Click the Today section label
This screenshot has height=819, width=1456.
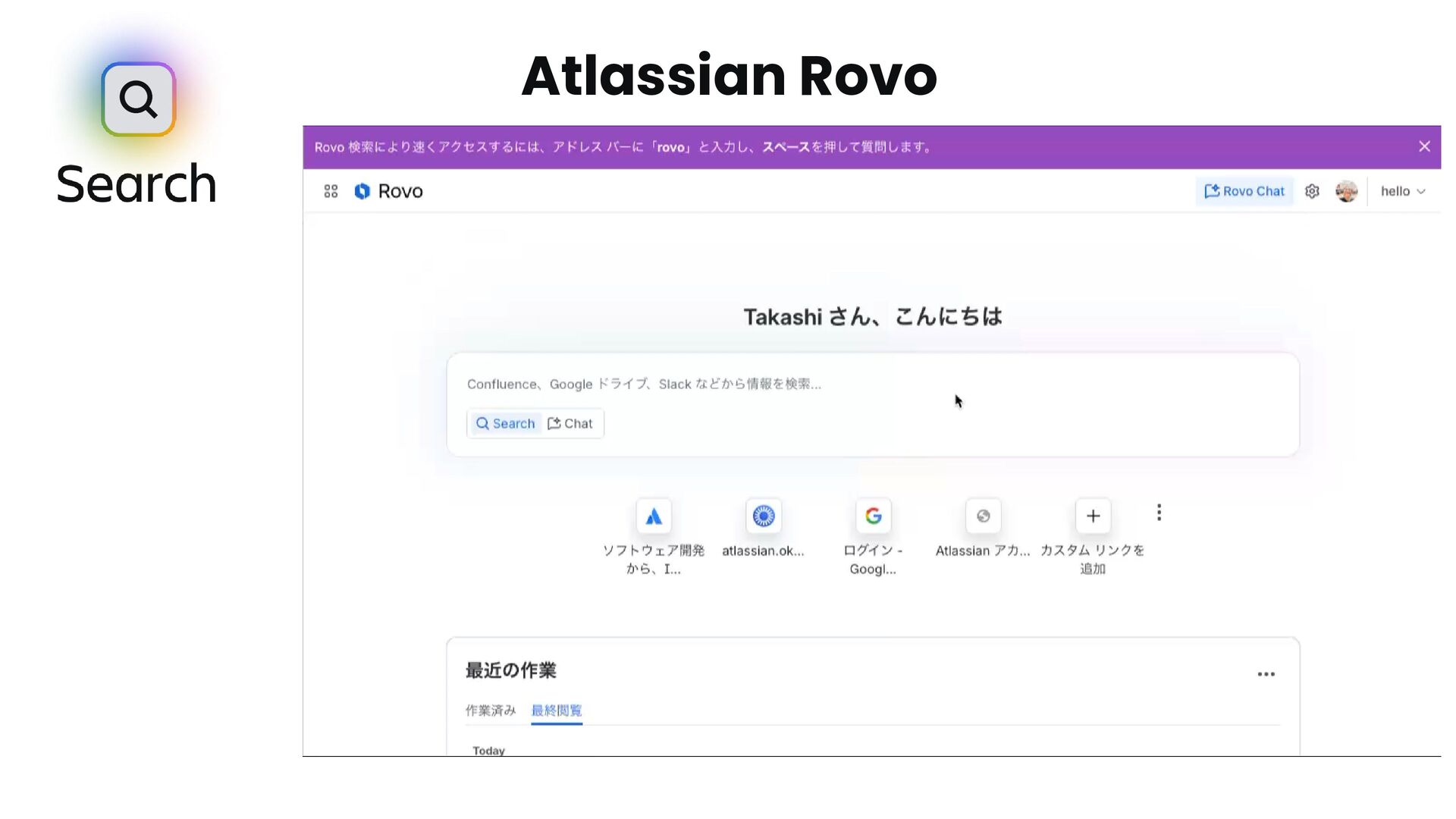(x=488, y=750)
